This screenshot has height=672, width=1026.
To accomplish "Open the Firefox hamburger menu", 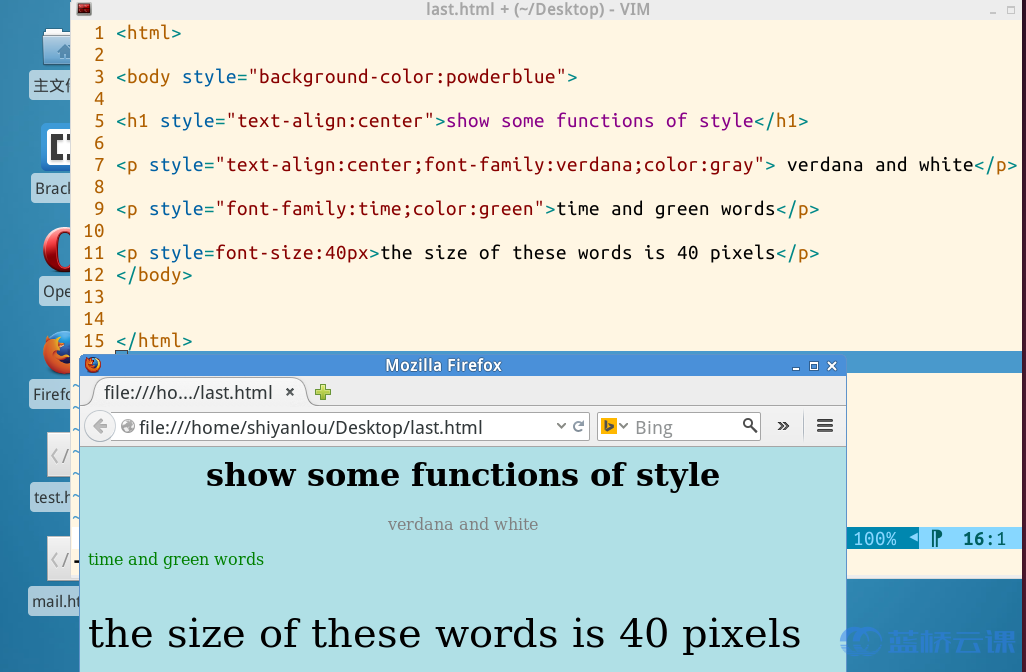I will pos(824,426).
